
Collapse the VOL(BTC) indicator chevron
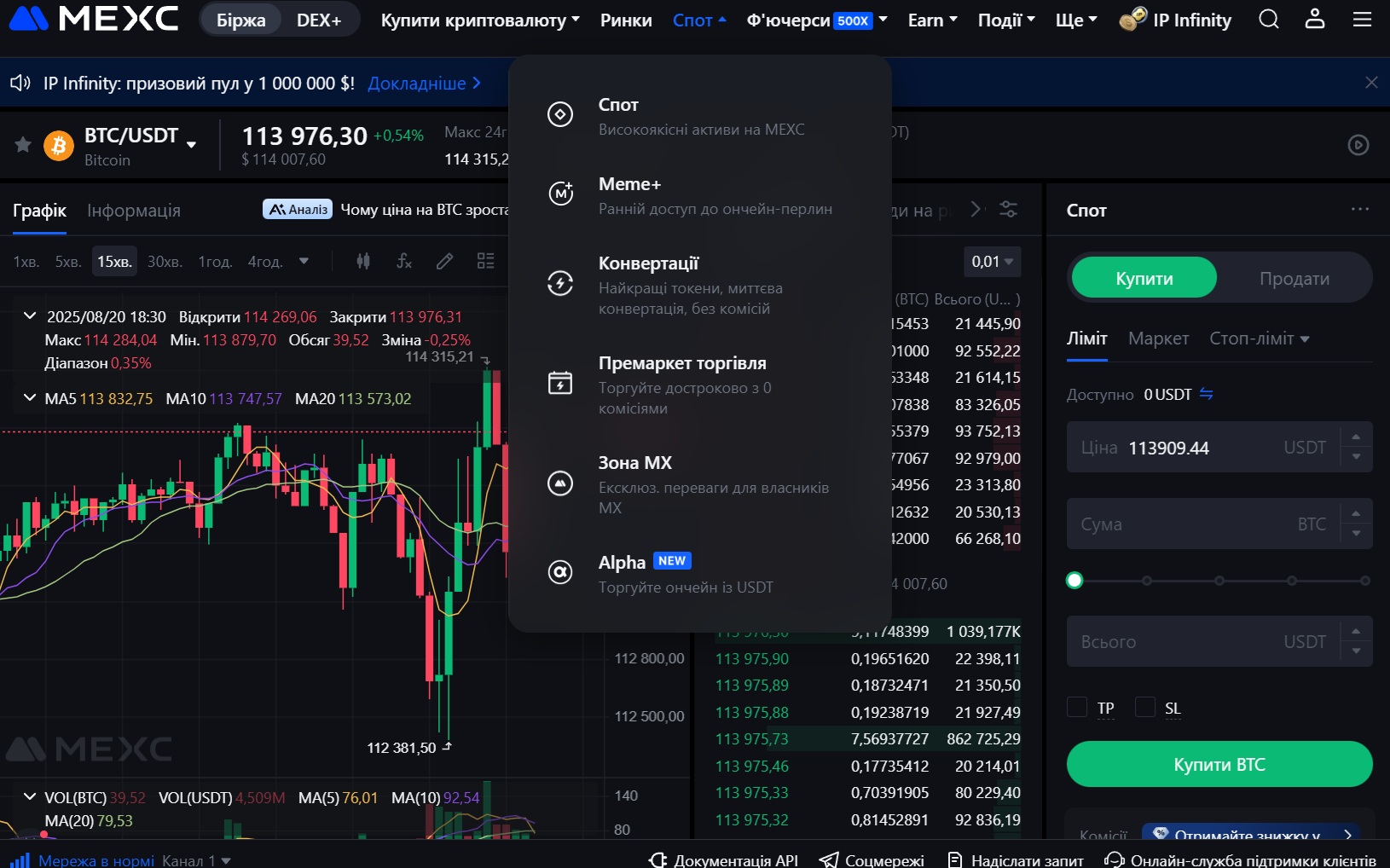30,796
